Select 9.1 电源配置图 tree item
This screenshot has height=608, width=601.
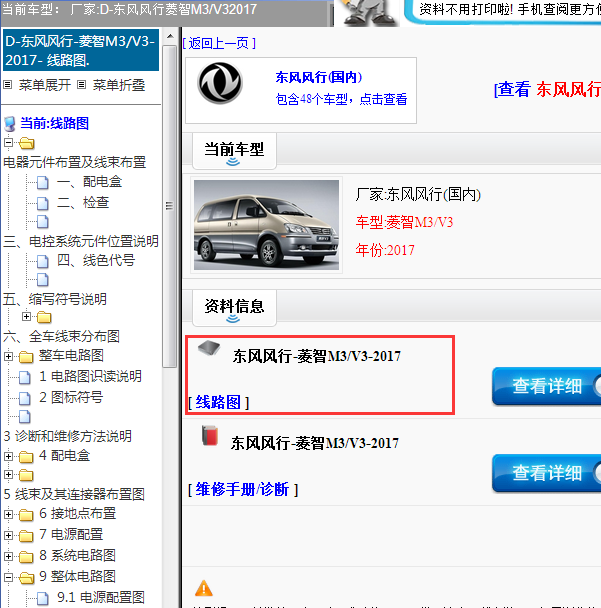101,597
